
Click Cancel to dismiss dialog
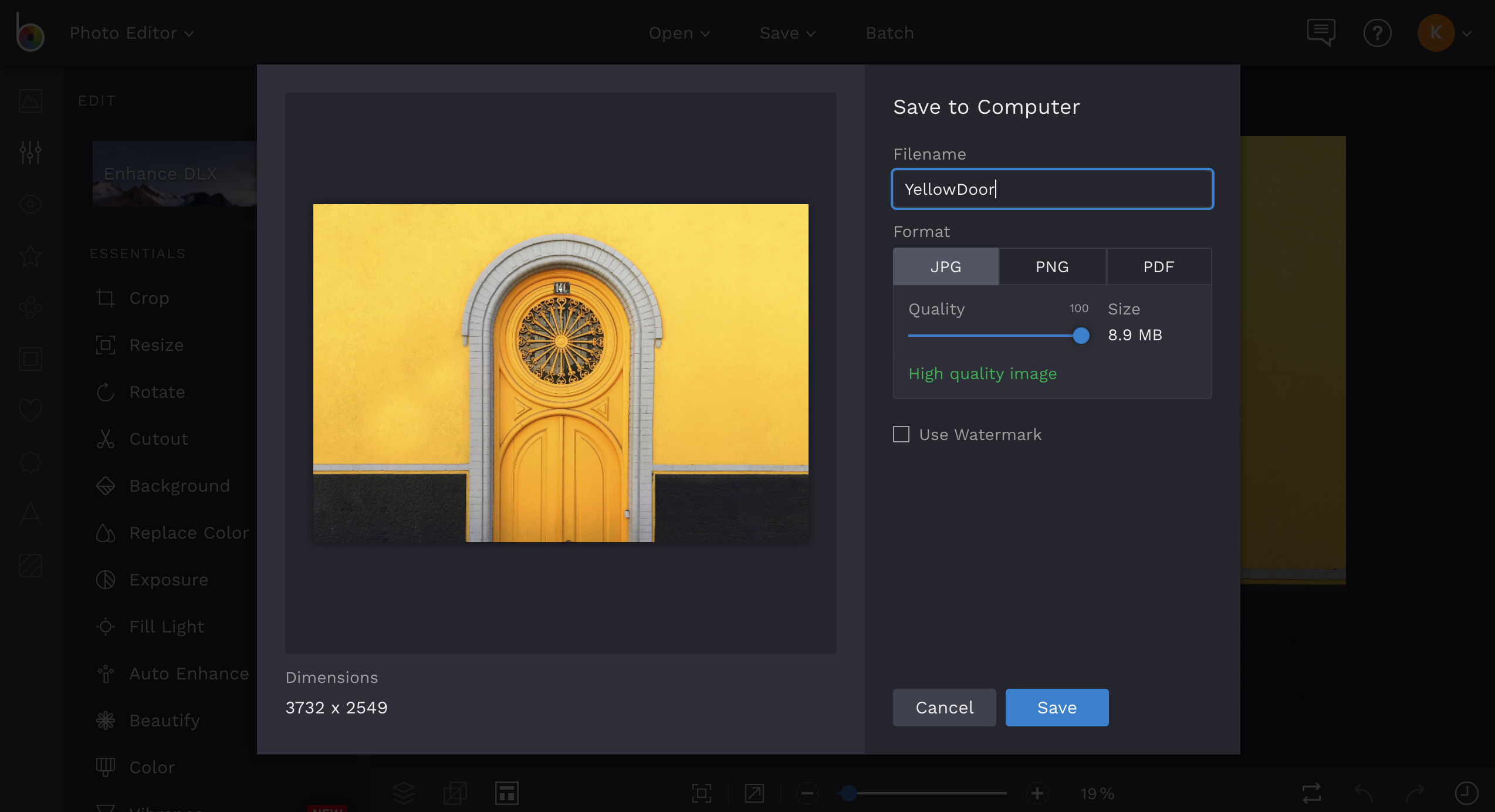[x=944, y=707]
